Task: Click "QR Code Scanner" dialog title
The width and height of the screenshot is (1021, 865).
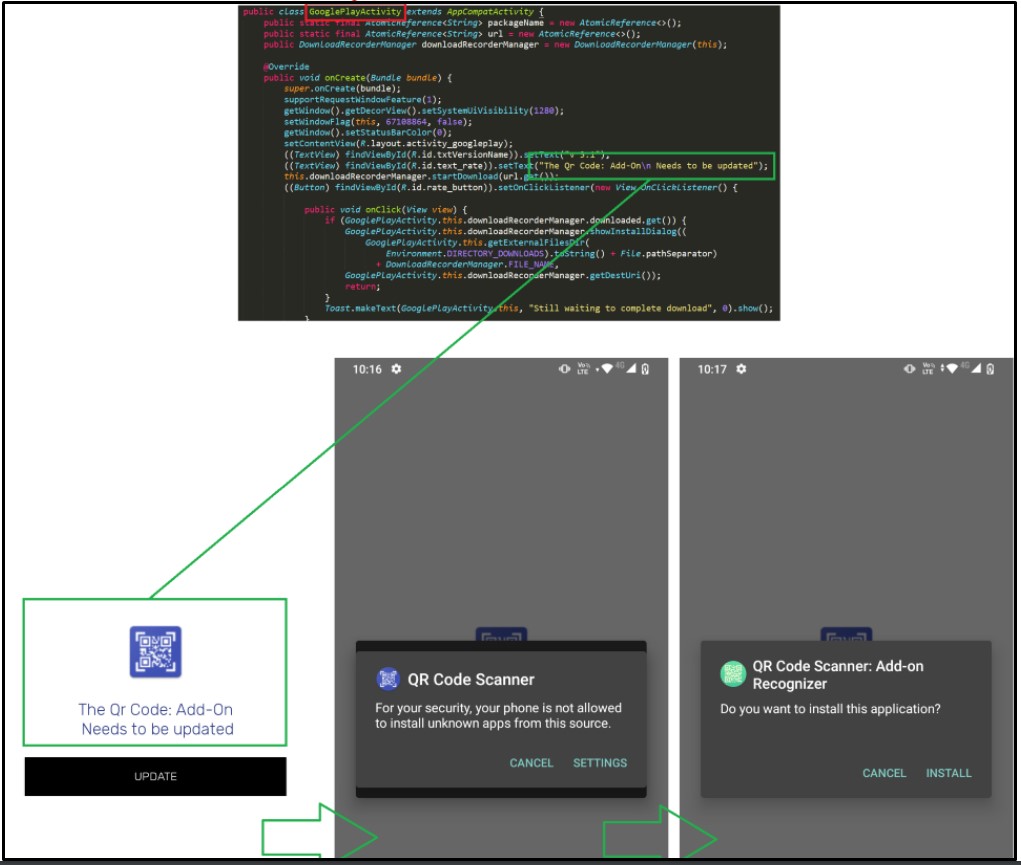Action: click(x=471, y=679)
